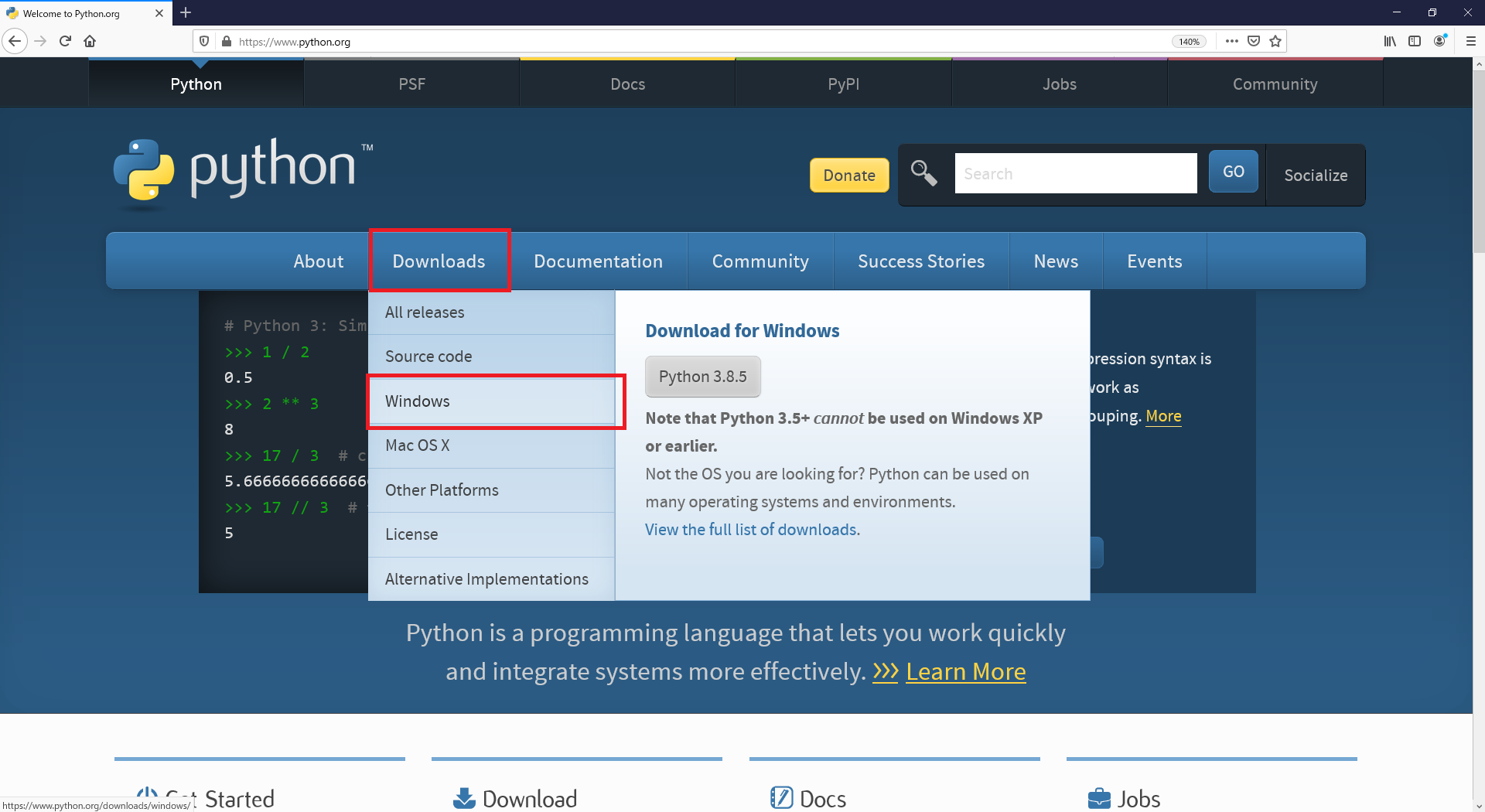
Task: Click the browser back arrow button
Action: click(x=15, y=41)
